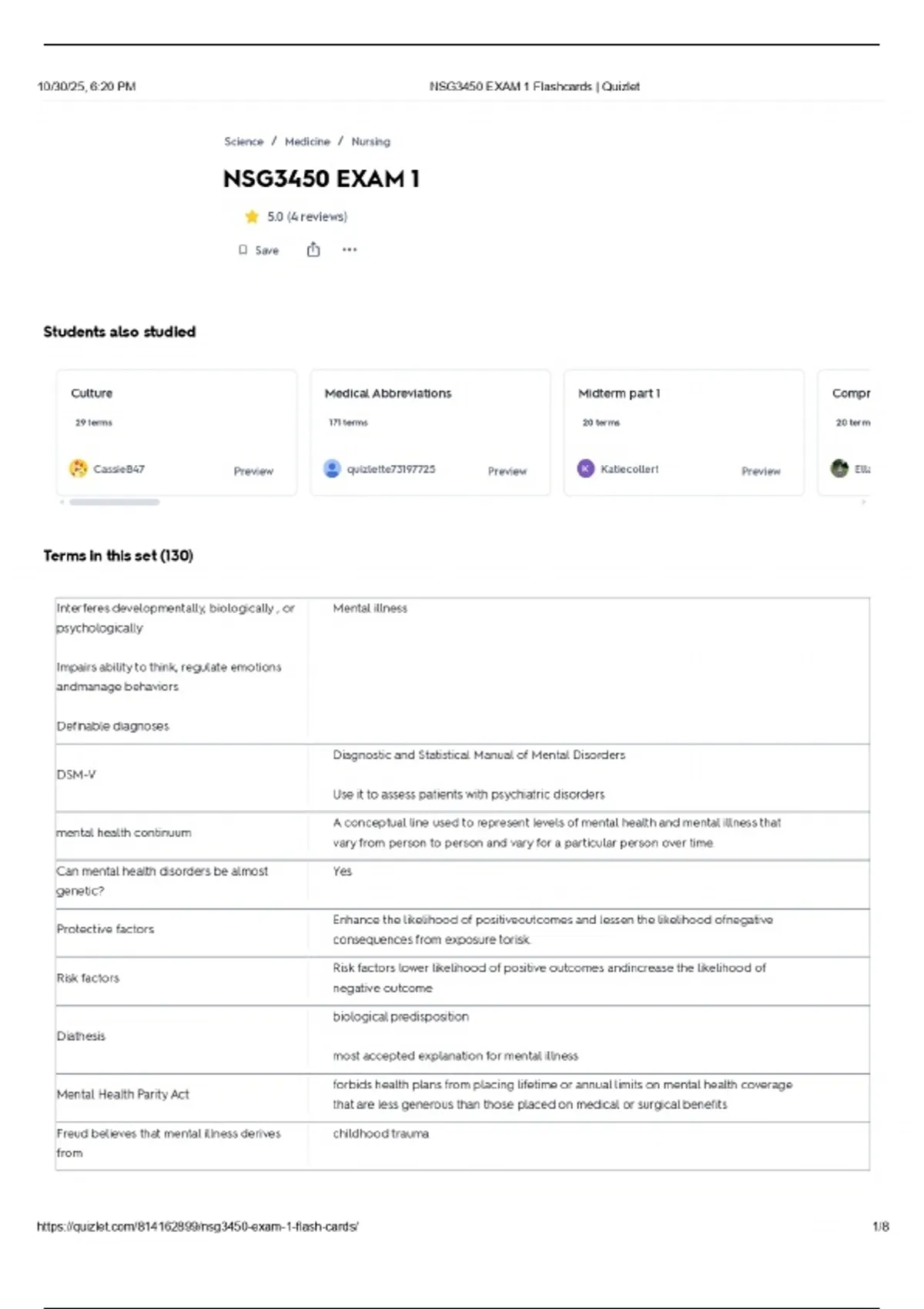Open the three-dot more options menu
This screenshot has height=1309, width=924.
click(350, 249)
